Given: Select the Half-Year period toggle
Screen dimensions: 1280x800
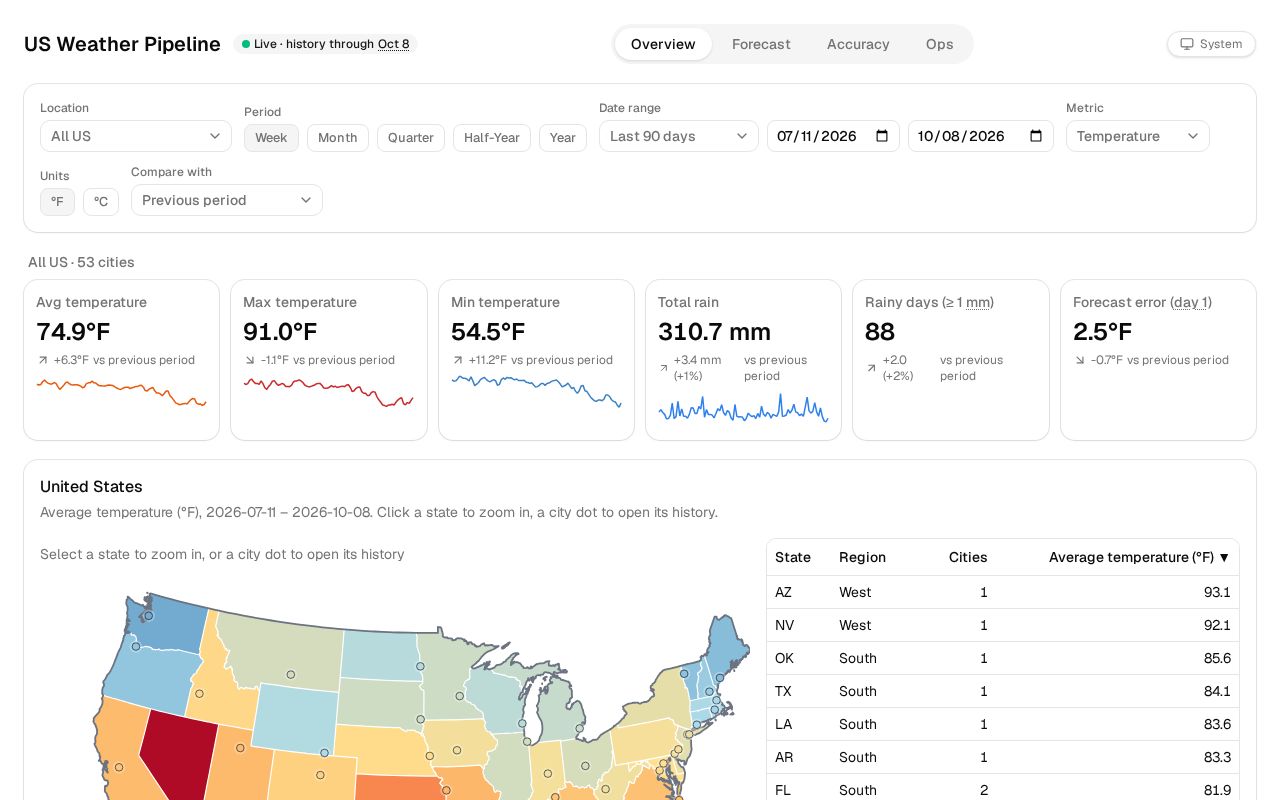Looking at the screenshot, I should [x=492, y=138].
